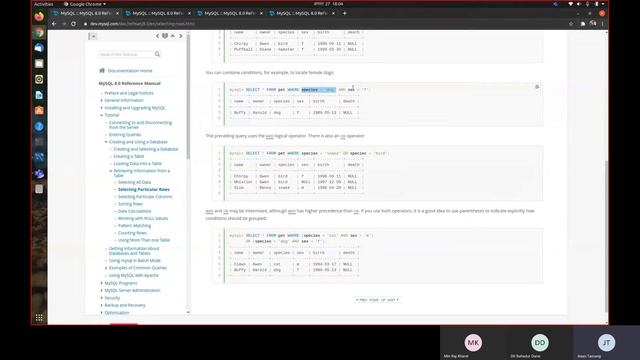Open Loading Data into a Table page
Screen dimensions: 640x360
coord(138,163)
